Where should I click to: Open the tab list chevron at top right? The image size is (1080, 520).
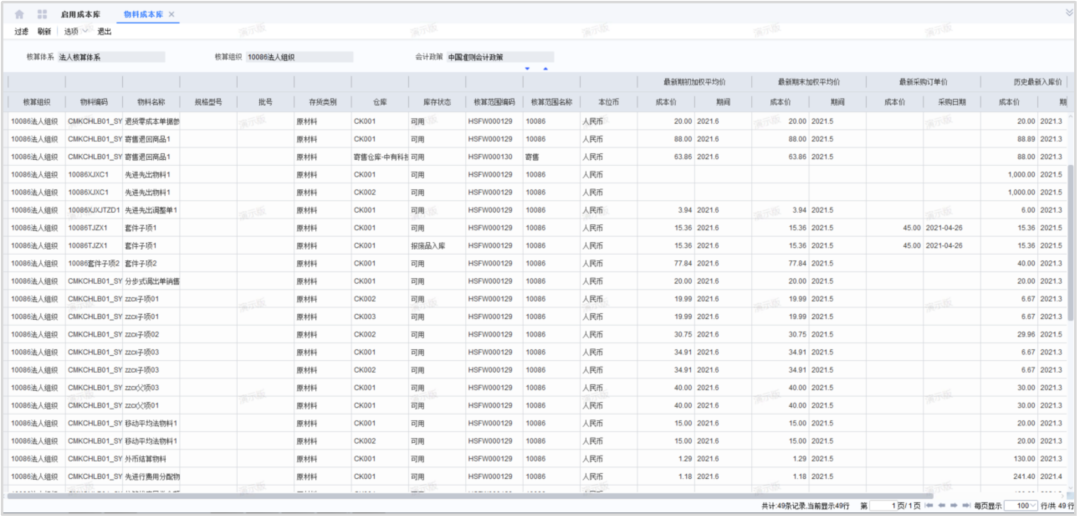(x=1069, y=12)
